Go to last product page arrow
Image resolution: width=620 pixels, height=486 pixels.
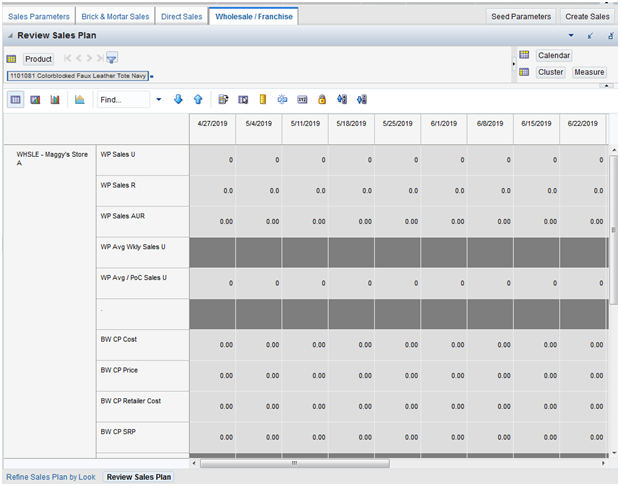tap(100, 58)
